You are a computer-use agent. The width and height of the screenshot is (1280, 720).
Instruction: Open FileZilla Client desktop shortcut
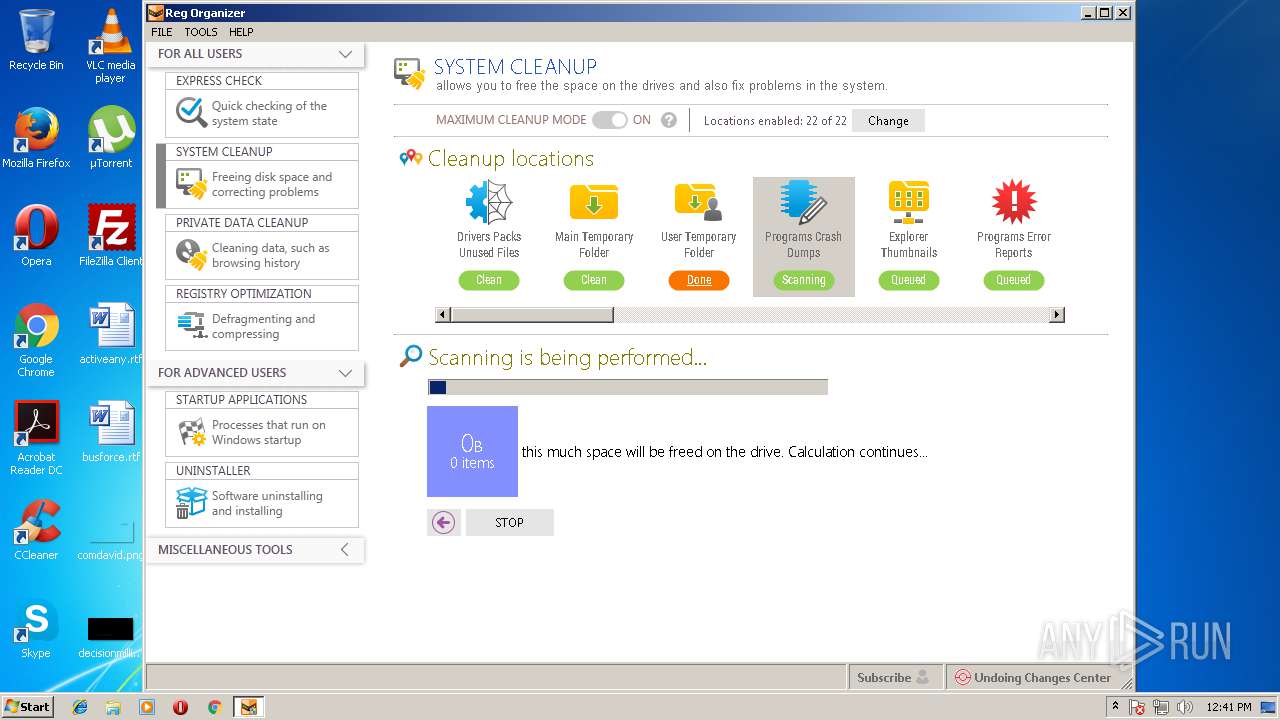pos(110,236)
